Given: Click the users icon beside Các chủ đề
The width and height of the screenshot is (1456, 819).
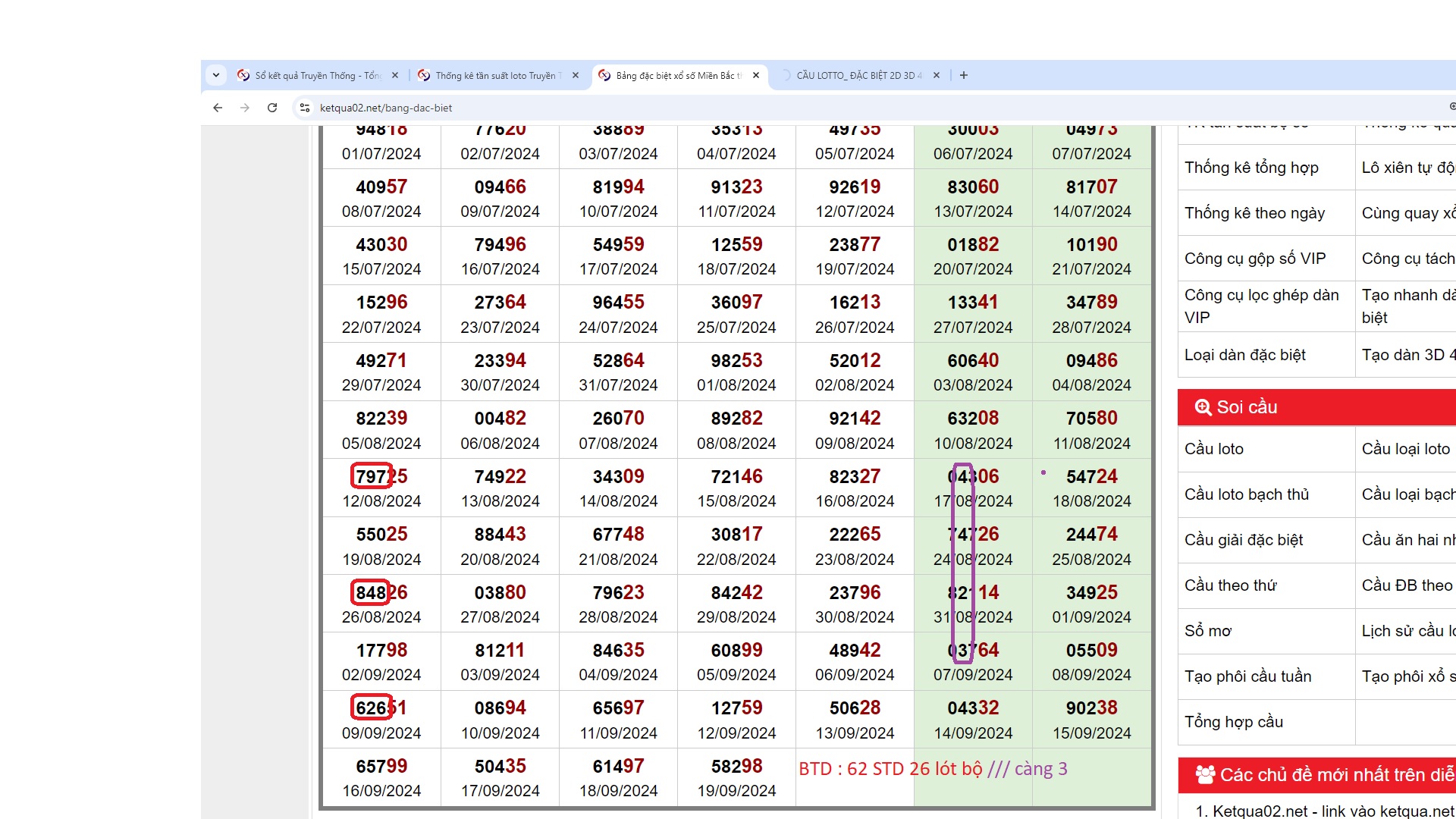Looking at the screenshot, I should tap(1204, 774).
